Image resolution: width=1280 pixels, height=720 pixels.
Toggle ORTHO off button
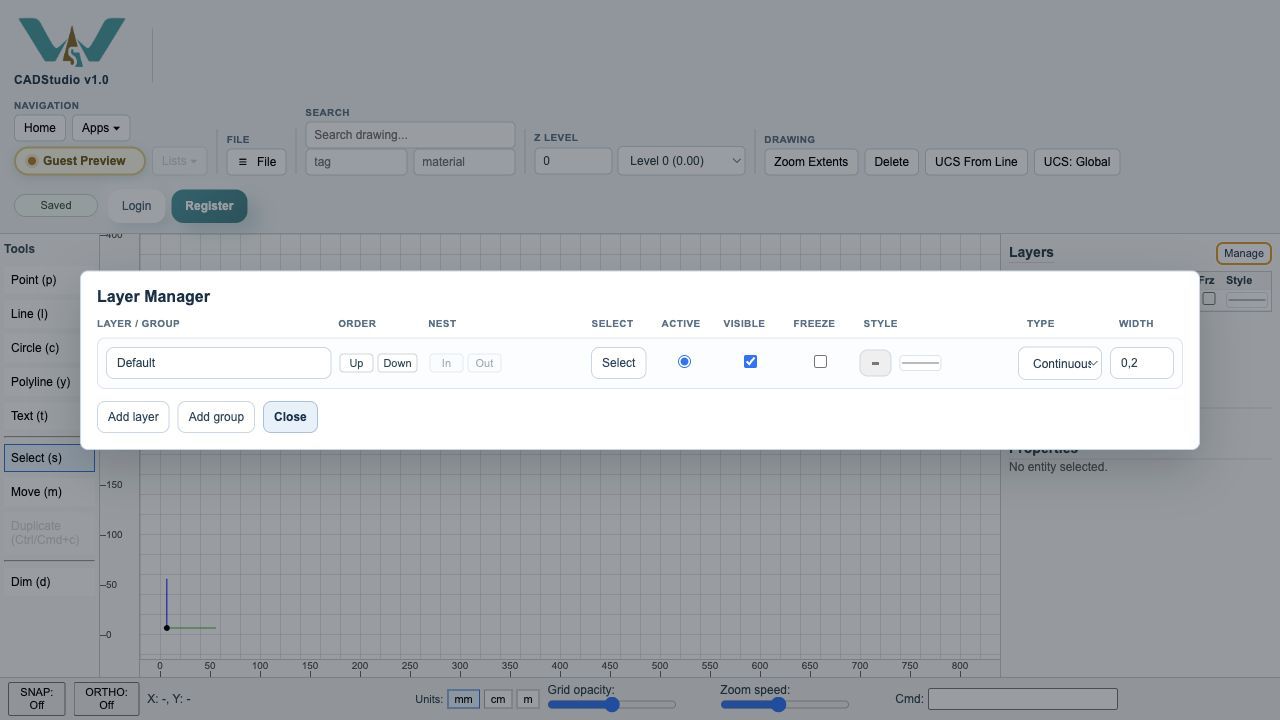point(107,698)
